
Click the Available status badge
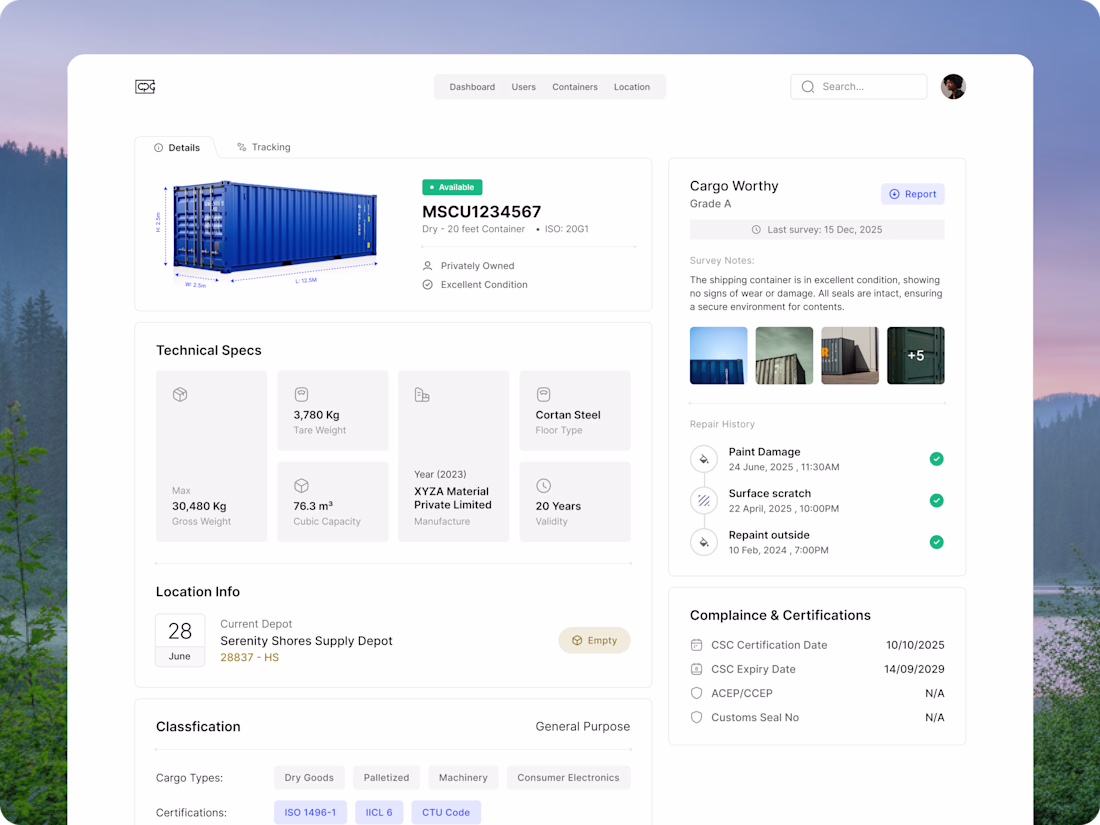pyautogui.click(x=452, y=187)
